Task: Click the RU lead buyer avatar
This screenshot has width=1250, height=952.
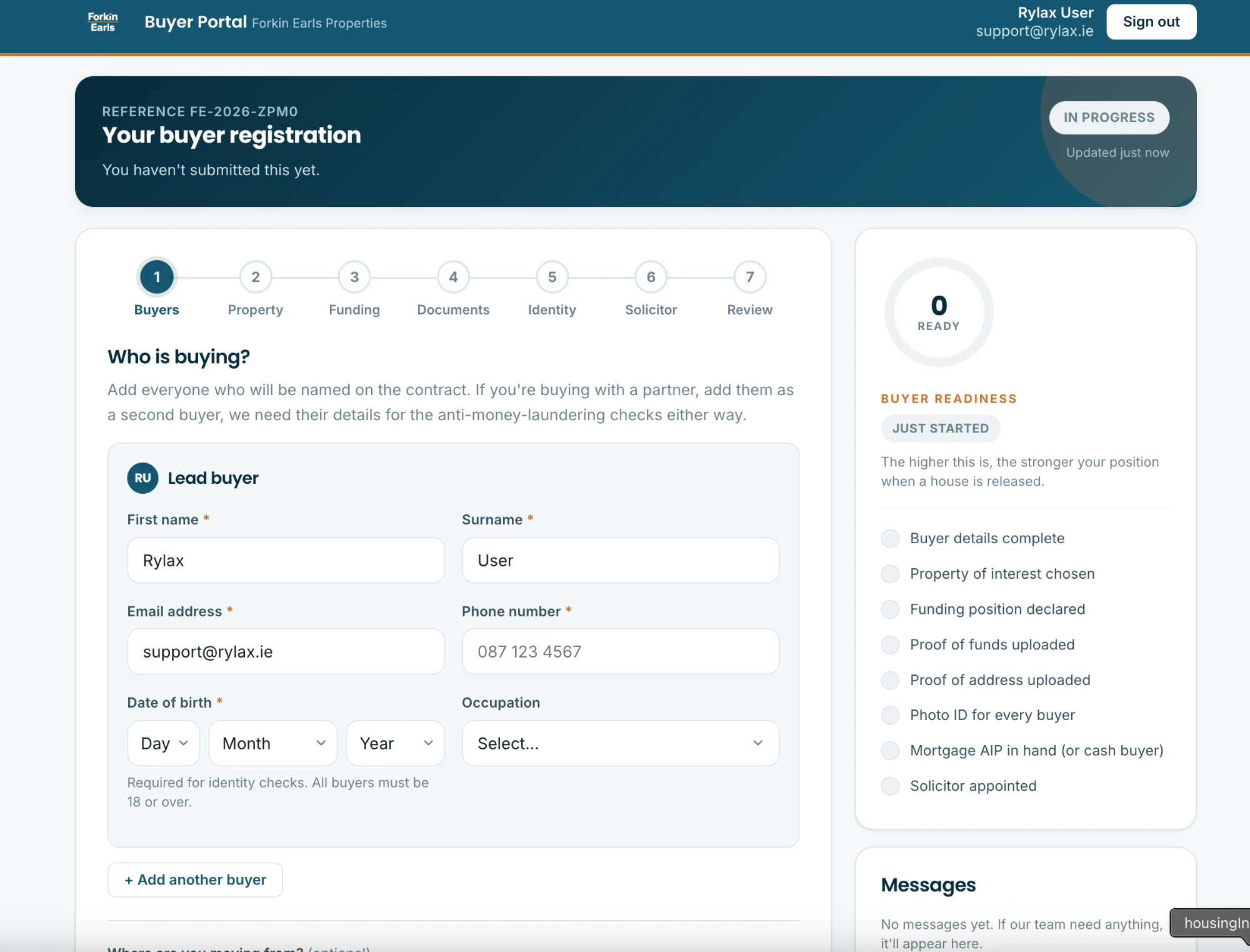Action: tap(142, 478)
